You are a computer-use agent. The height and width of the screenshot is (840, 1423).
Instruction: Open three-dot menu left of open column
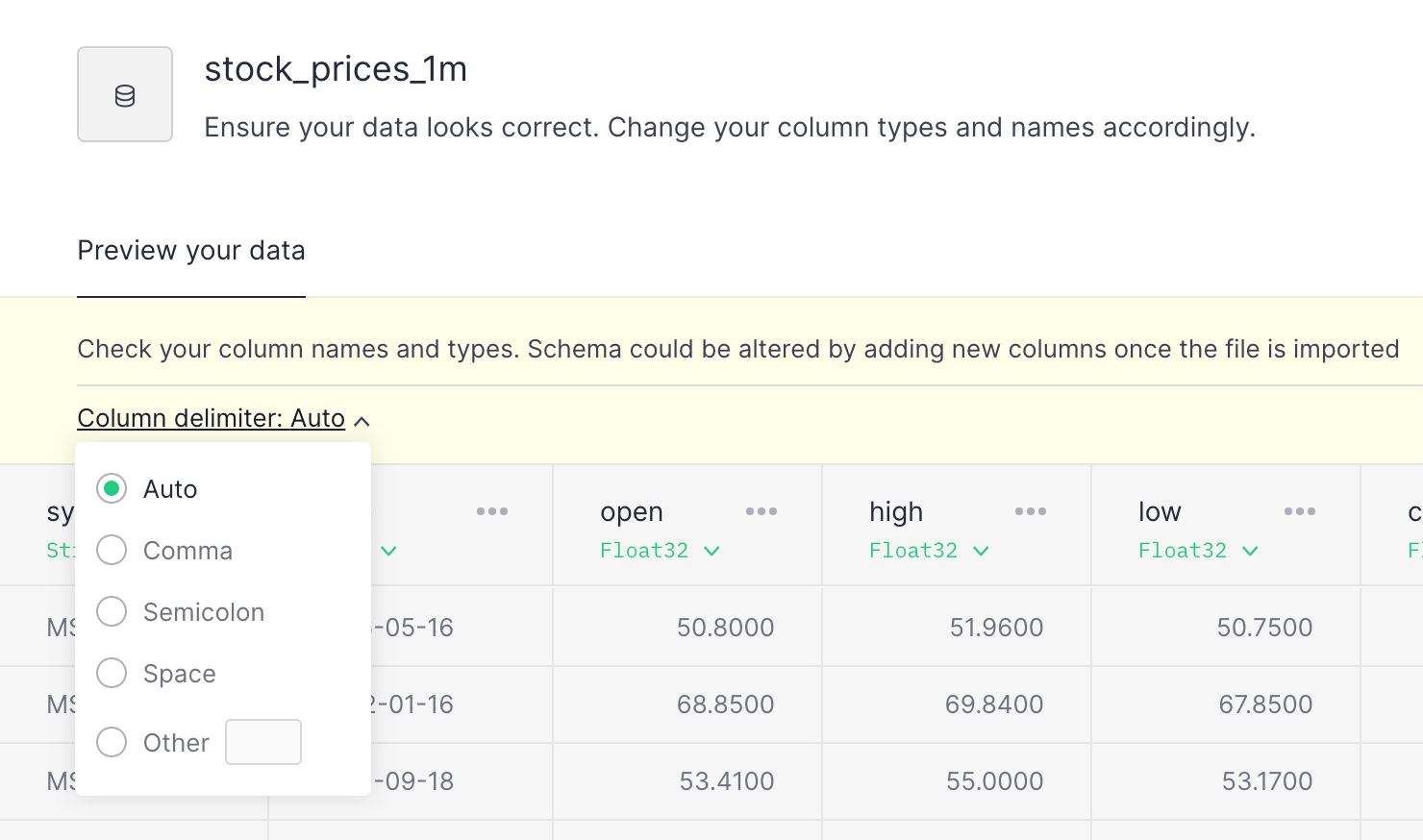click(491, 511)
